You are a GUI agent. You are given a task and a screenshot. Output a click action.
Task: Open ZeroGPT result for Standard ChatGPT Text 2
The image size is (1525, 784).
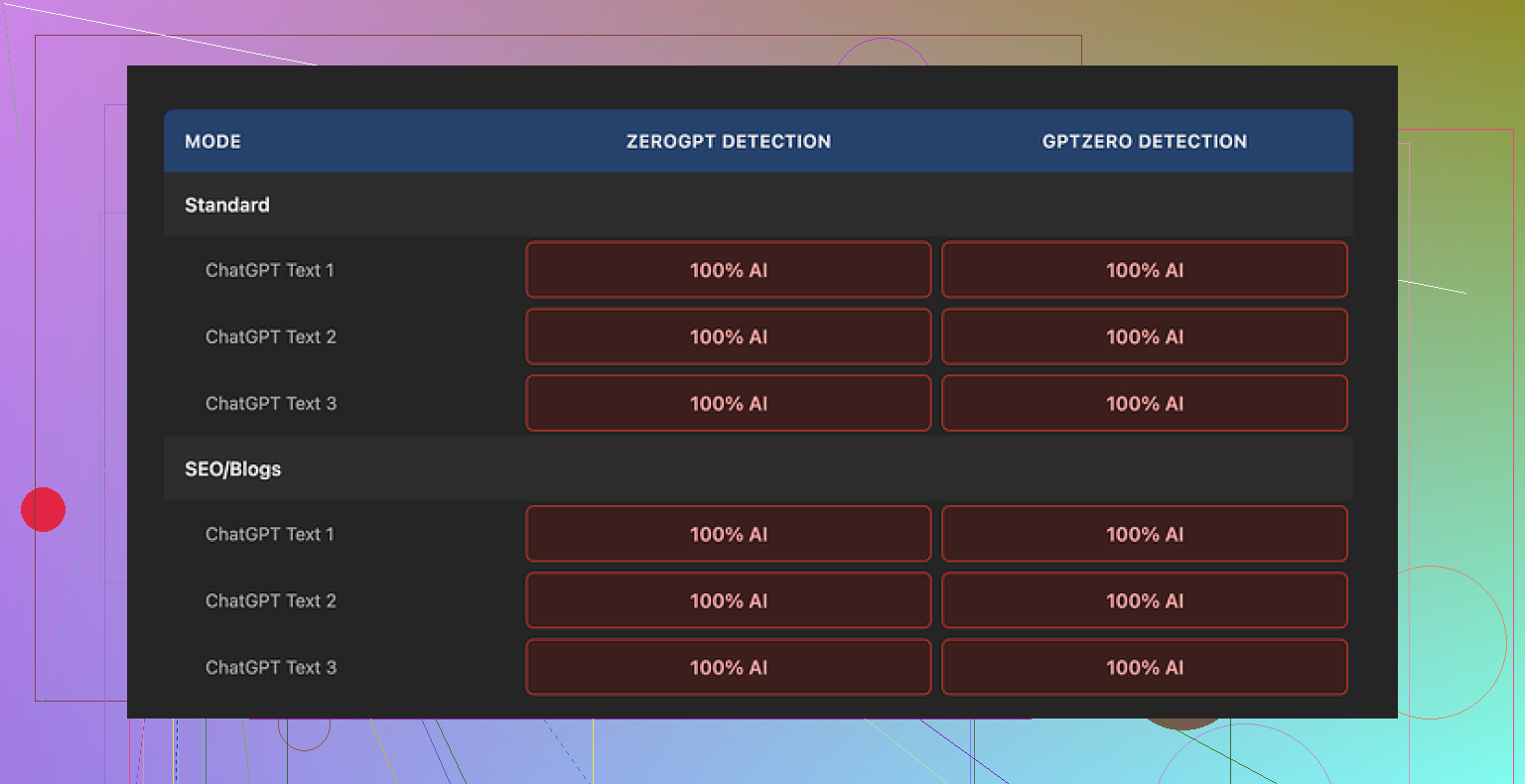728,336
